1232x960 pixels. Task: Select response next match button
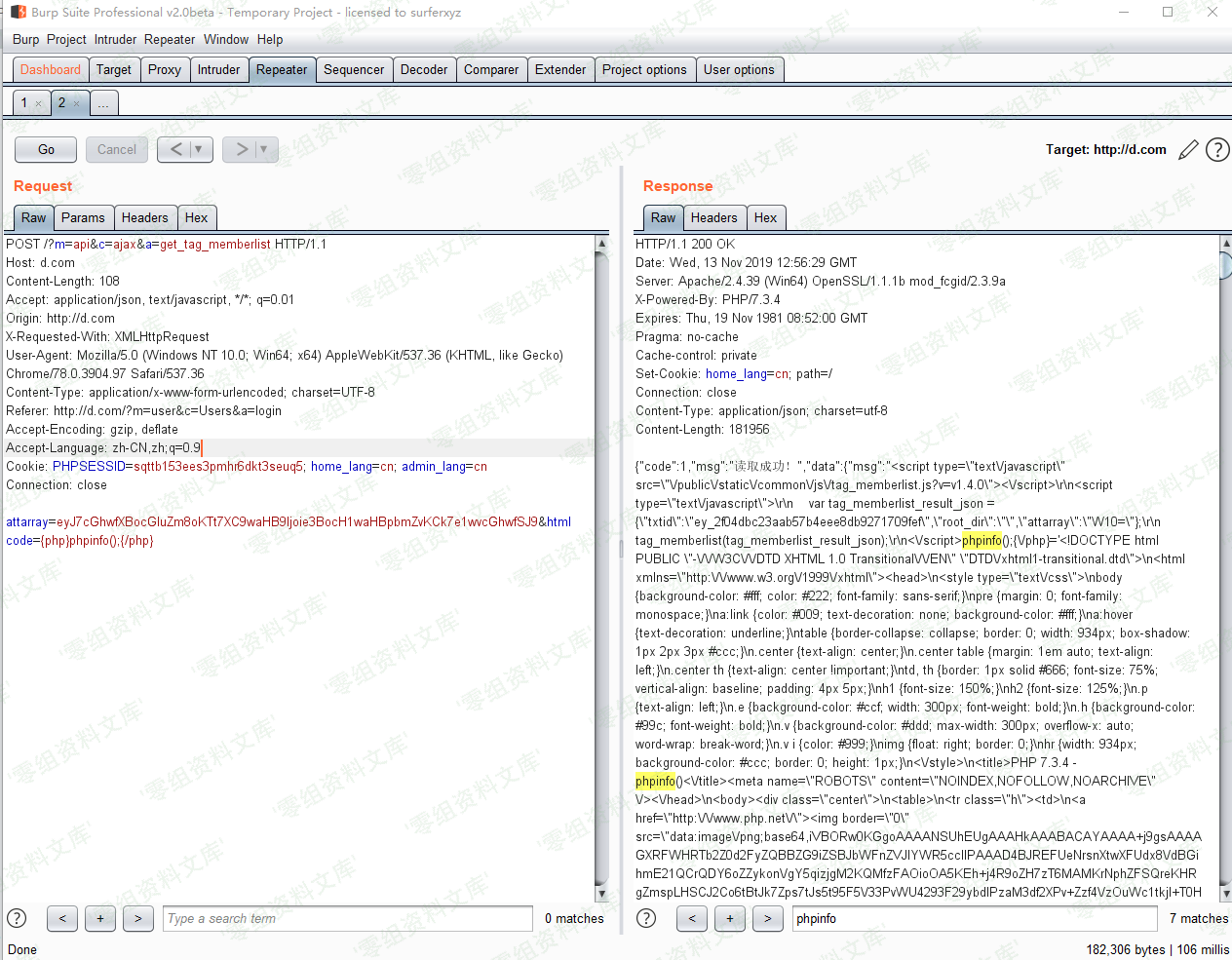pos(768,918)
